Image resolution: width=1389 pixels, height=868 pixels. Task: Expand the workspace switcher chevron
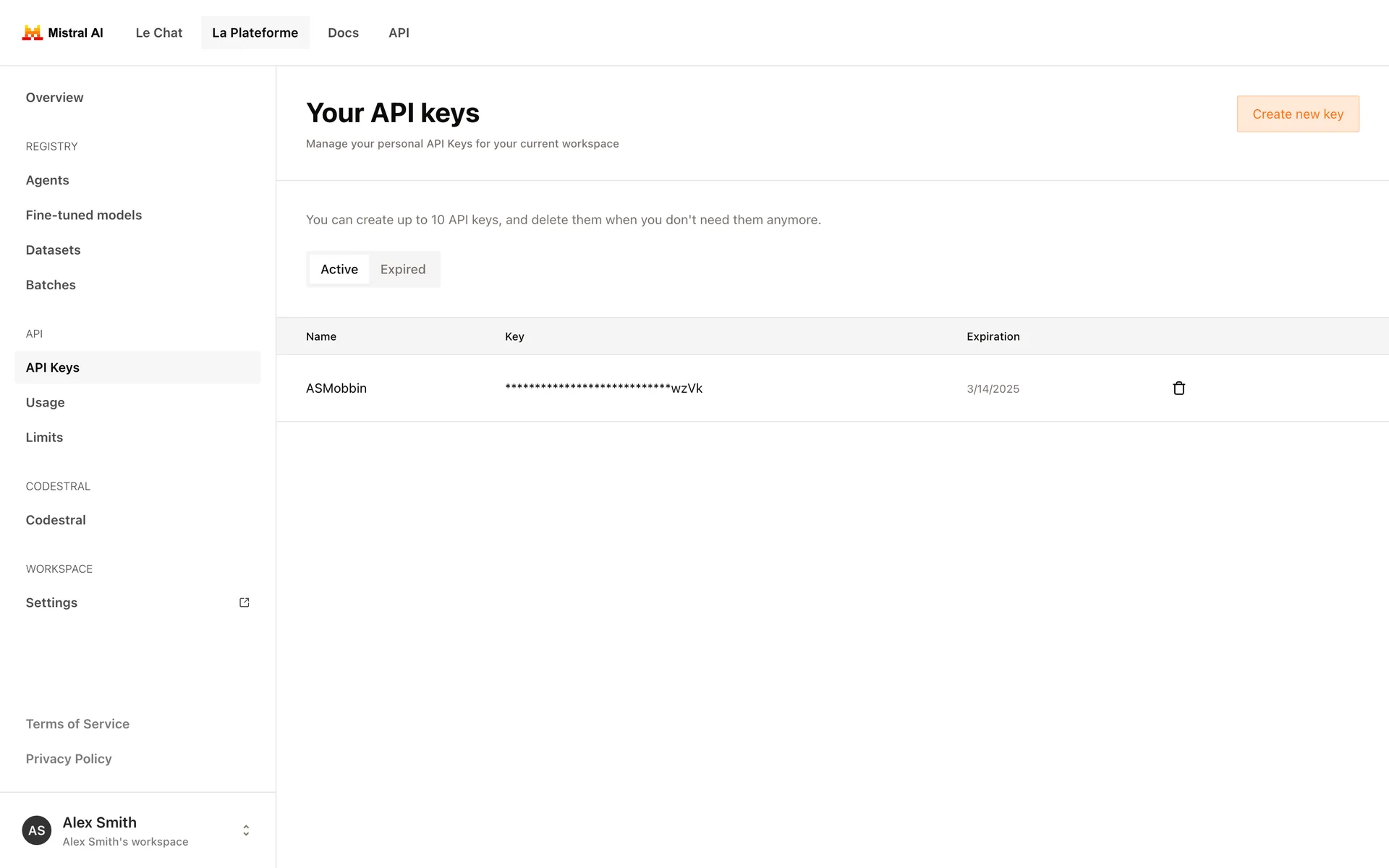coord(246,830)
